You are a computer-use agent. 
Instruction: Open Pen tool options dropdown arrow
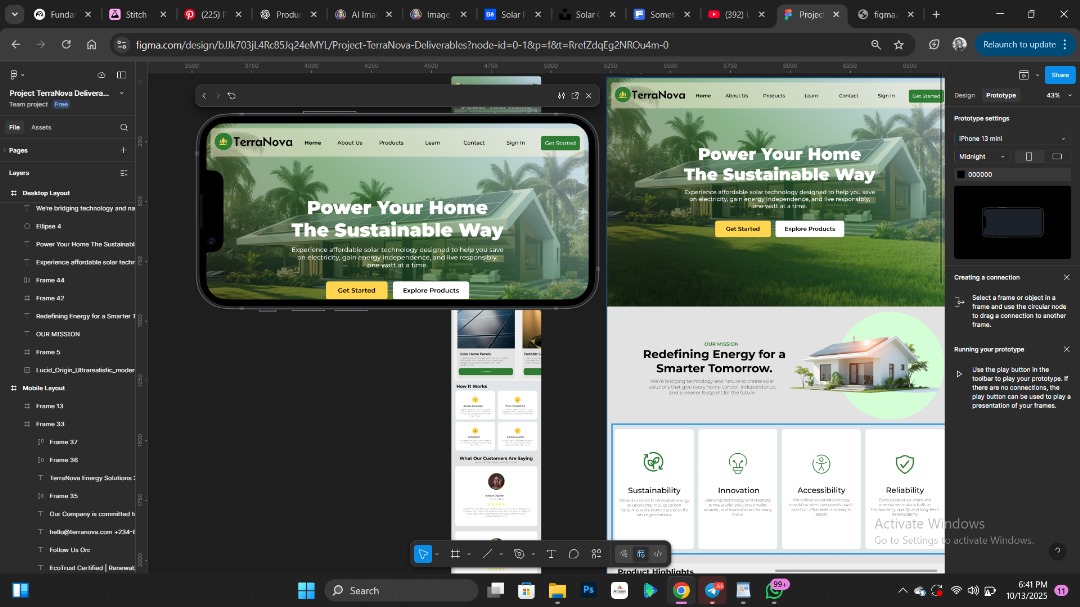coord(533,555)
